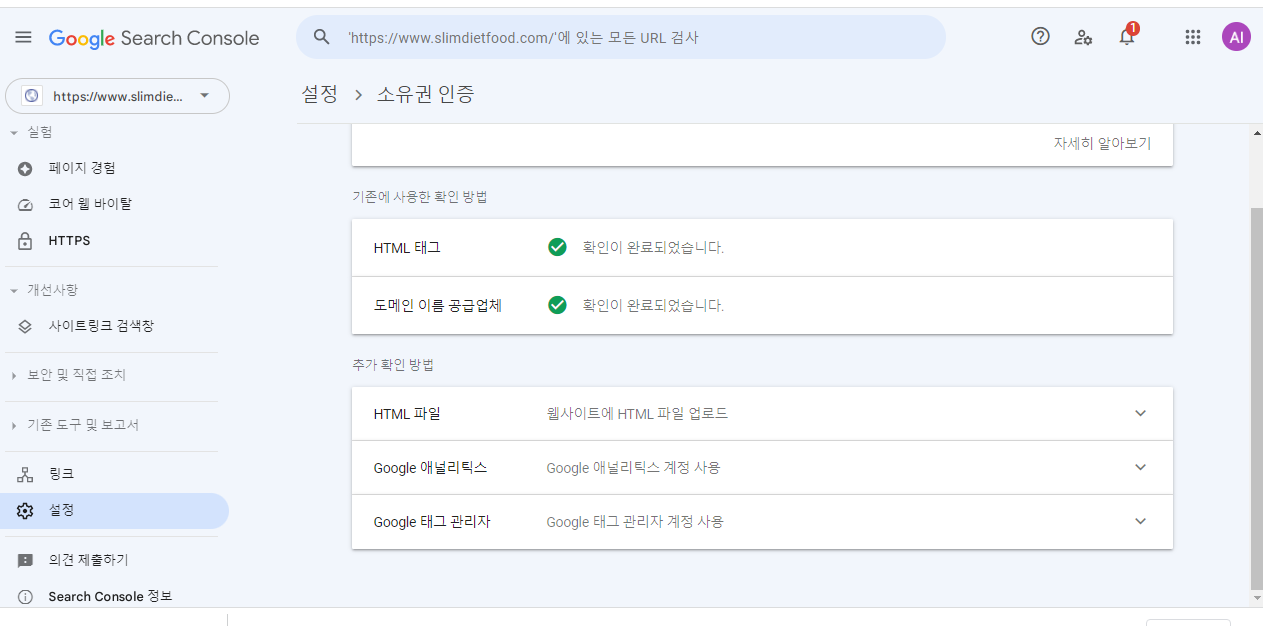This screenshot has height=626, width=1263.
Task: Click the Google 태그 관리자 계정 사용 text
Action: [635, 521]
